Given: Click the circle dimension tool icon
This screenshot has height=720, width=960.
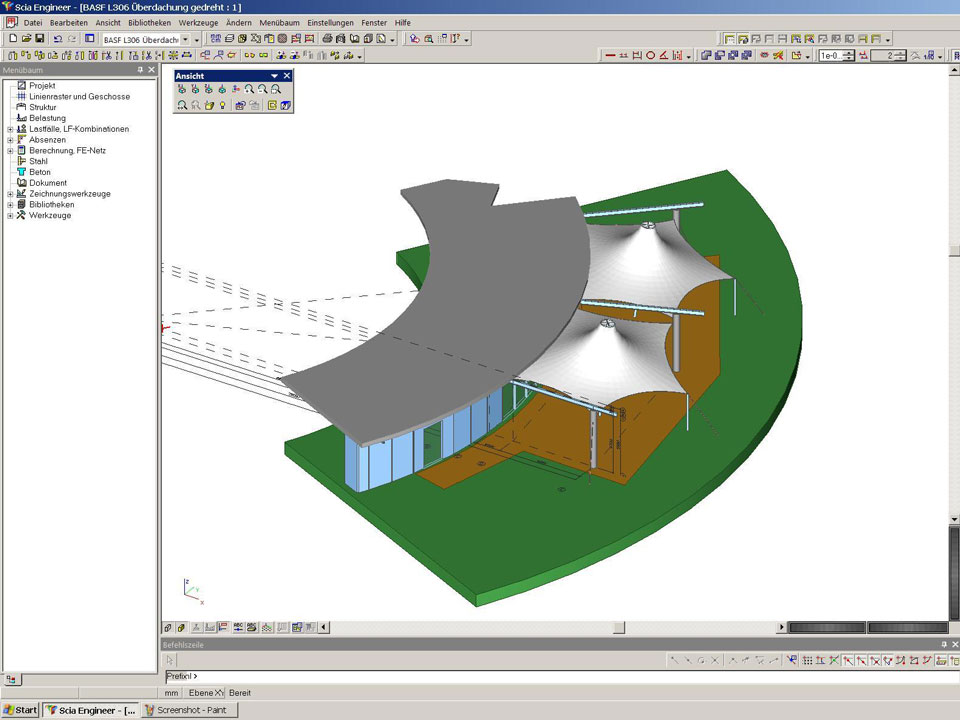Looking at the screenshot, I should point(650,56).
